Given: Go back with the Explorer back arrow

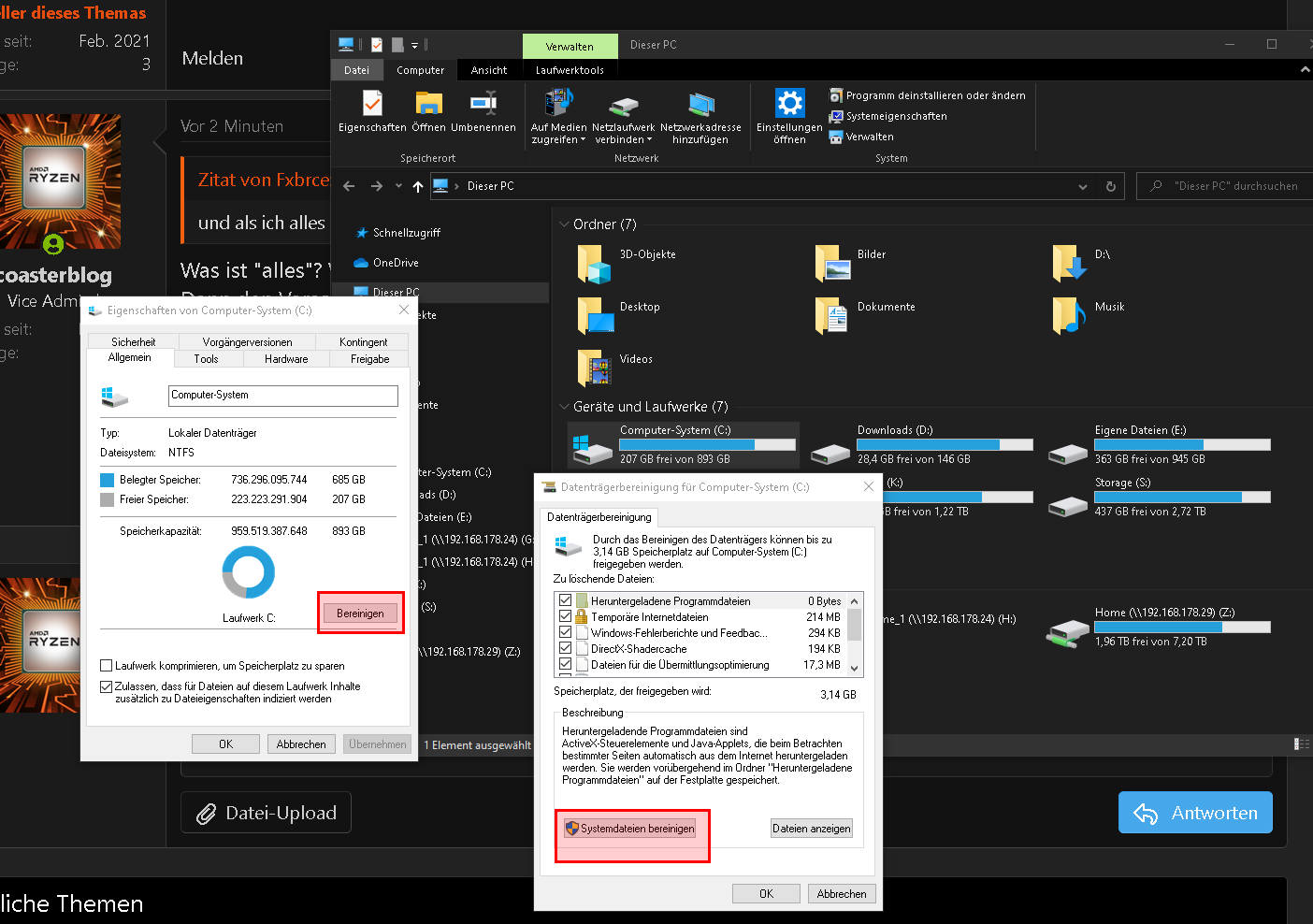Looking at the screenshot, I should [349, 186].
